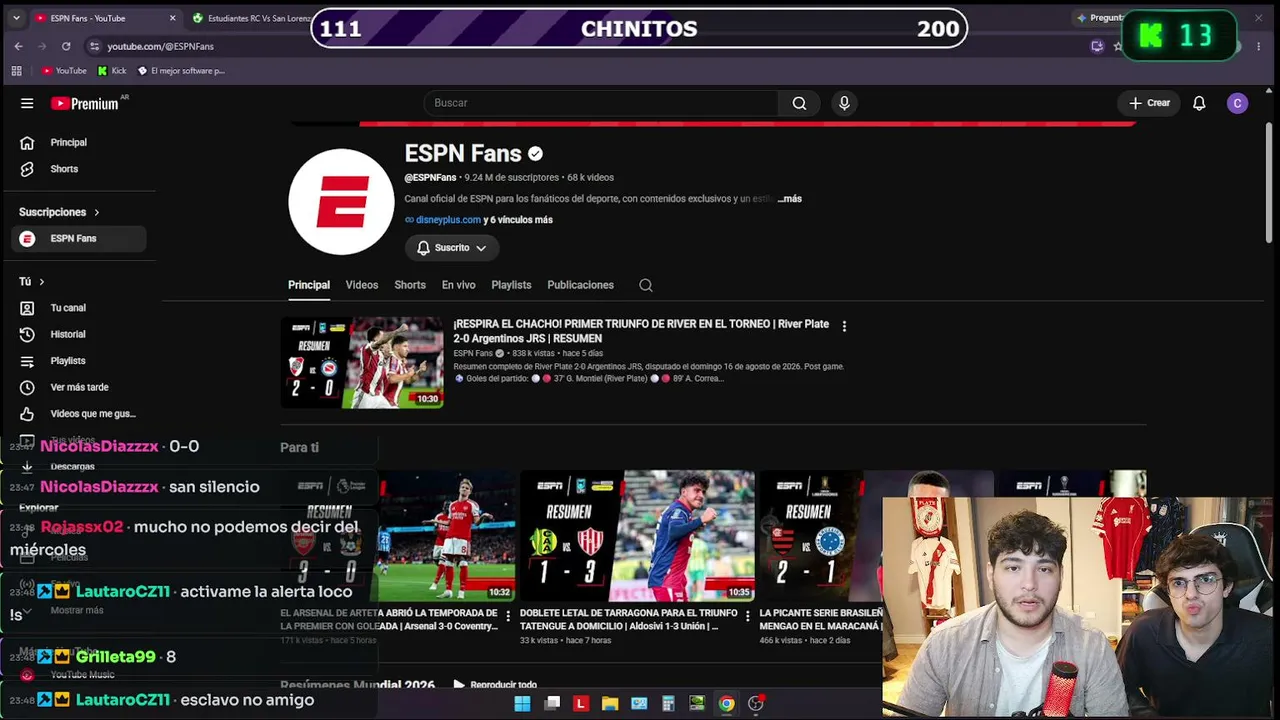Screen dimensions: 1280x720
Task: Open the Calculator from the taskbar
Action: [668, 704]
